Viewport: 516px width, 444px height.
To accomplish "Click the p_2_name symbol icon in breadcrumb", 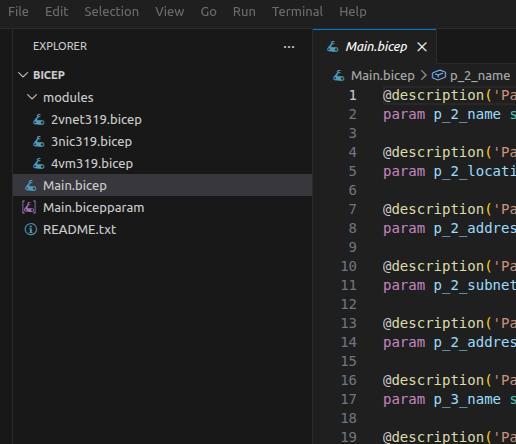I will (439, 75).
